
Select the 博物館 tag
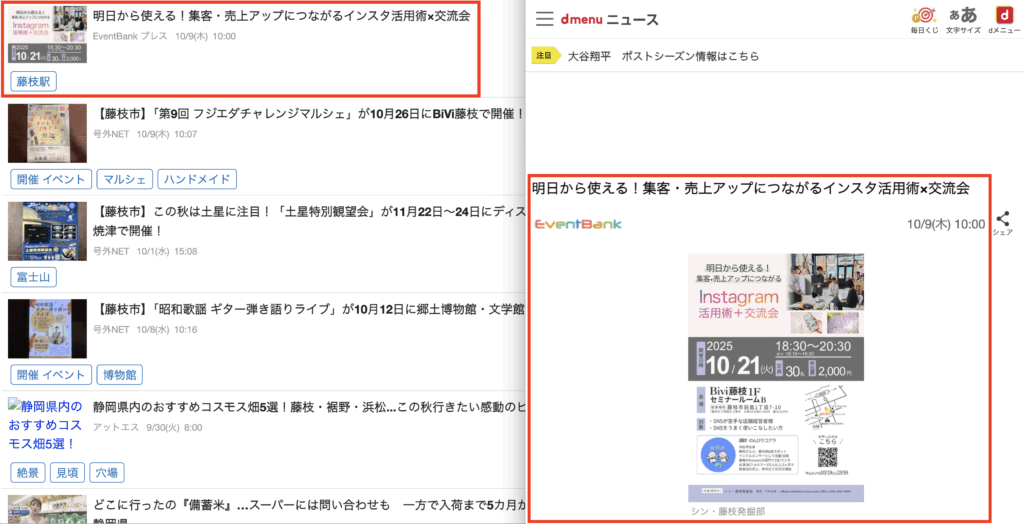pyautogui.click(x=122, y=375)
